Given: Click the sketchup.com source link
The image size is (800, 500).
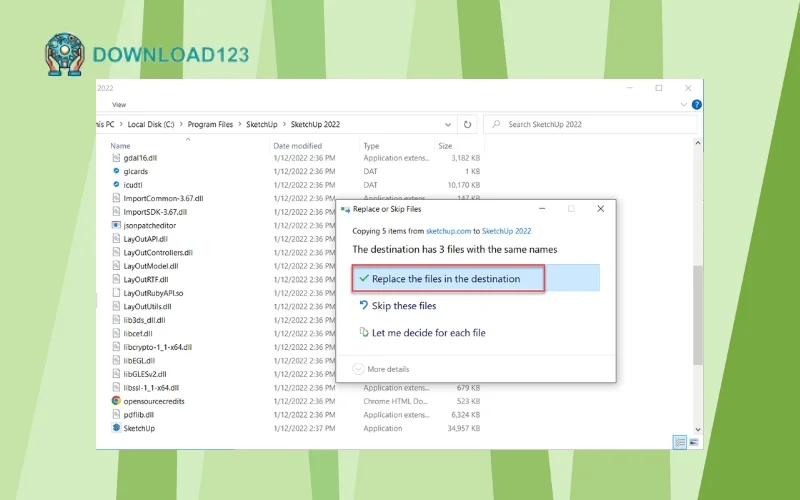Looking at the screenshot, I should click(x=450, y=231).
